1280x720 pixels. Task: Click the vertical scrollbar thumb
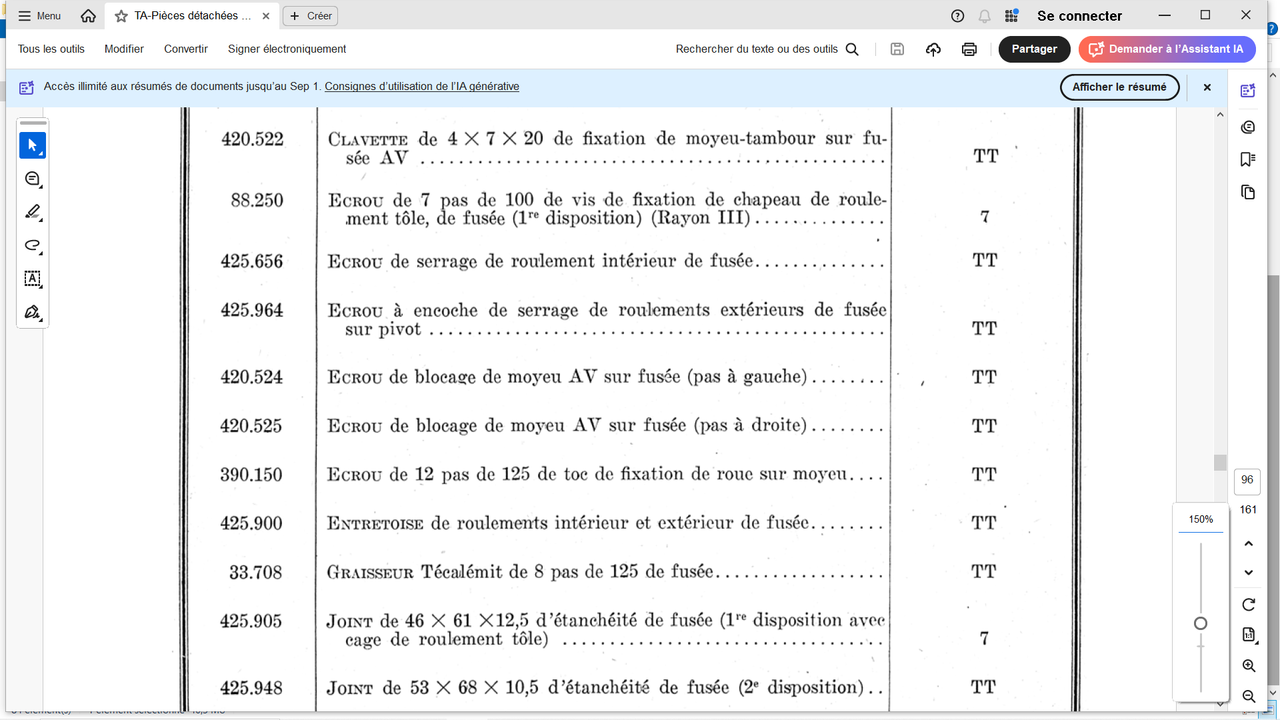(x=1219, y=462)
